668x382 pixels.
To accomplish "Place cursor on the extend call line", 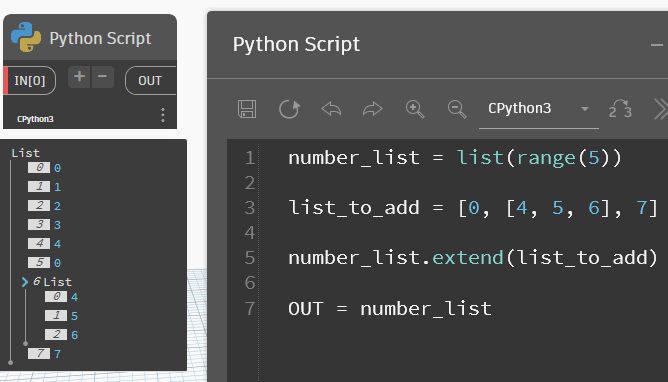I will [x=473, y=258].
